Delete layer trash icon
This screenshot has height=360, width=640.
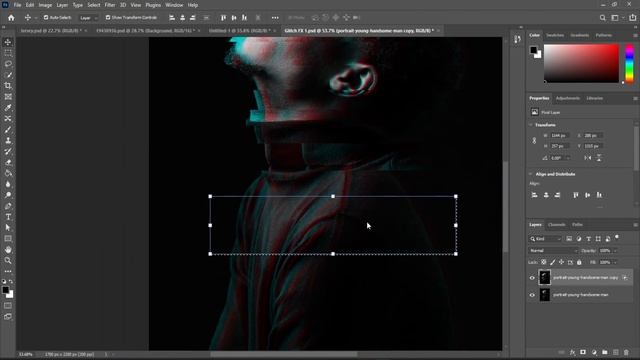[x=626, y=352]
